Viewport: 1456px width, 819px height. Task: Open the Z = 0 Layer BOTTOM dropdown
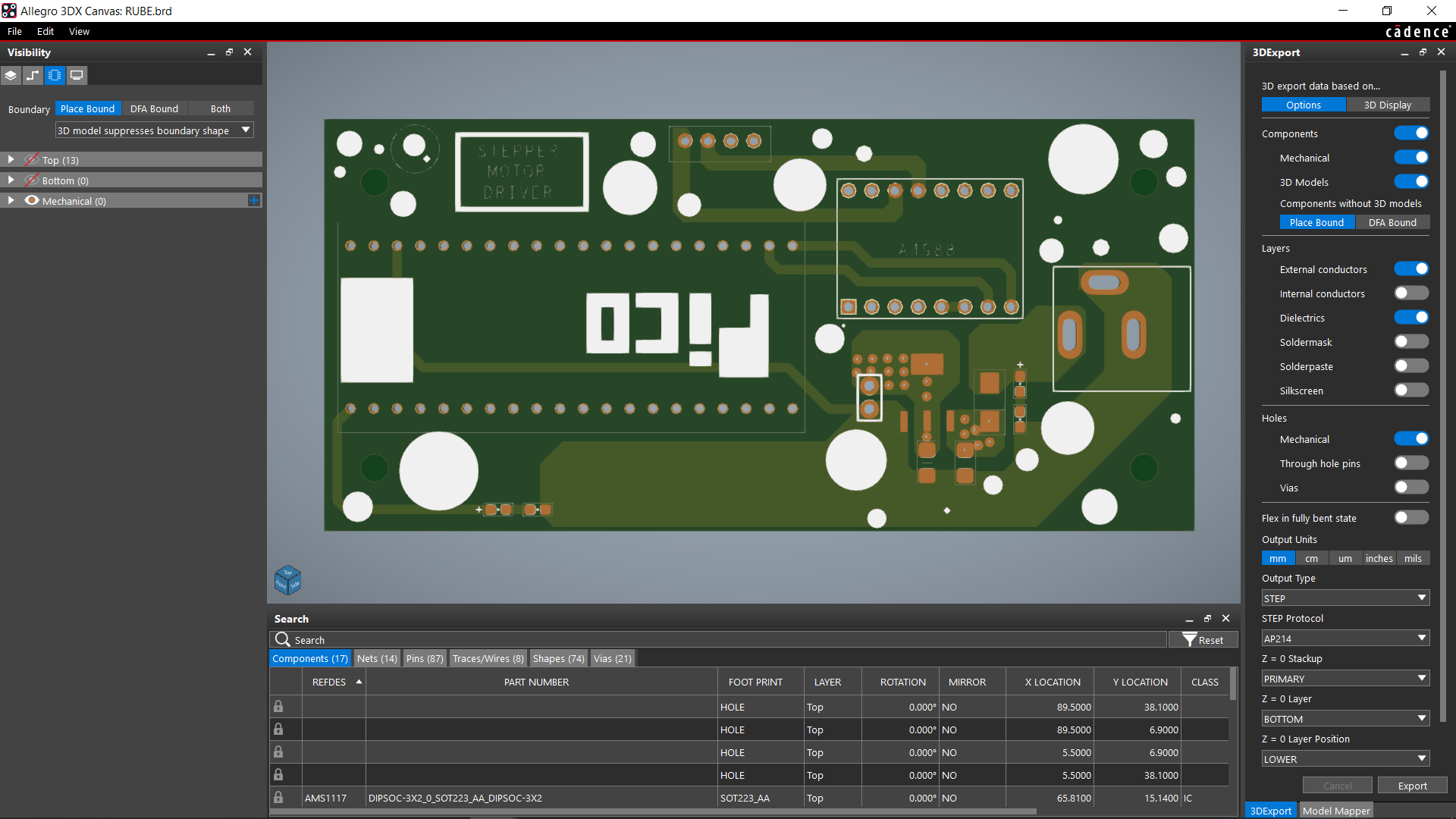(1345, 719)
